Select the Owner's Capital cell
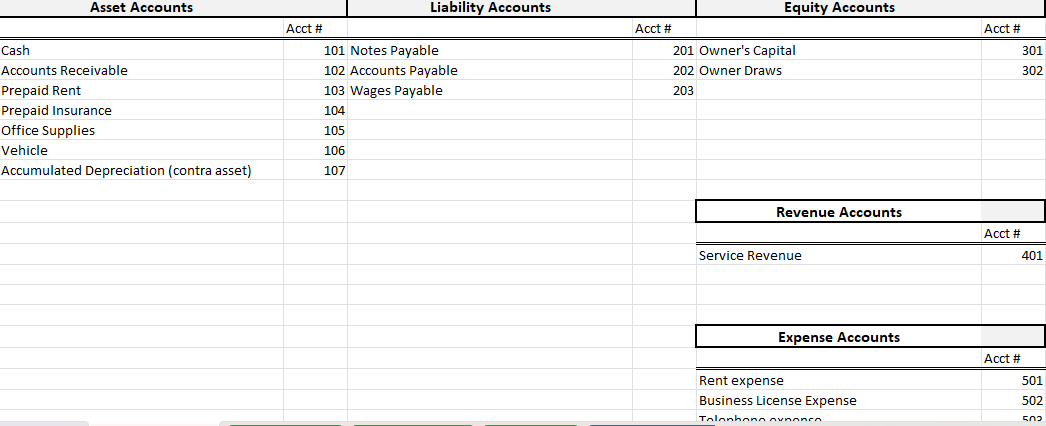 pos(839,50)
